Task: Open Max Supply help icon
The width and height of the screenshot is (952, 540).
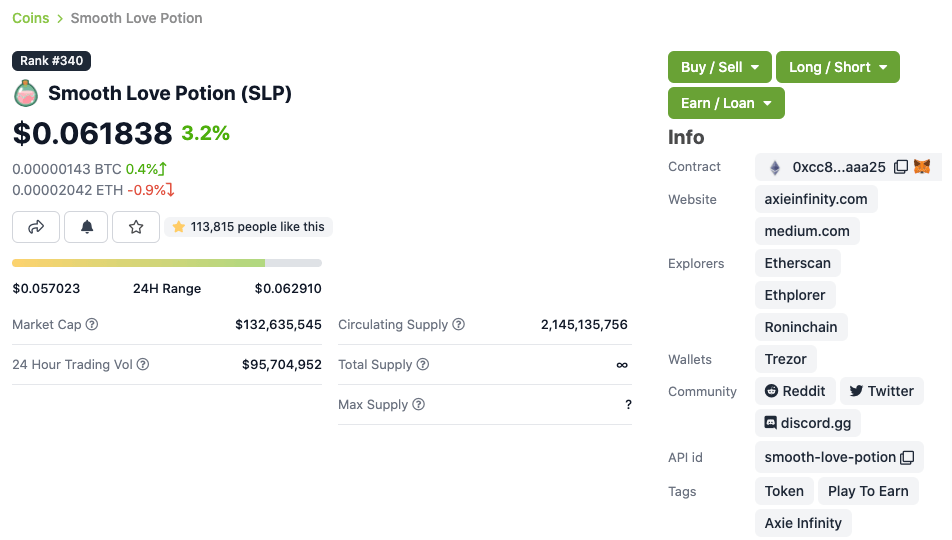Action: (418, 405)
